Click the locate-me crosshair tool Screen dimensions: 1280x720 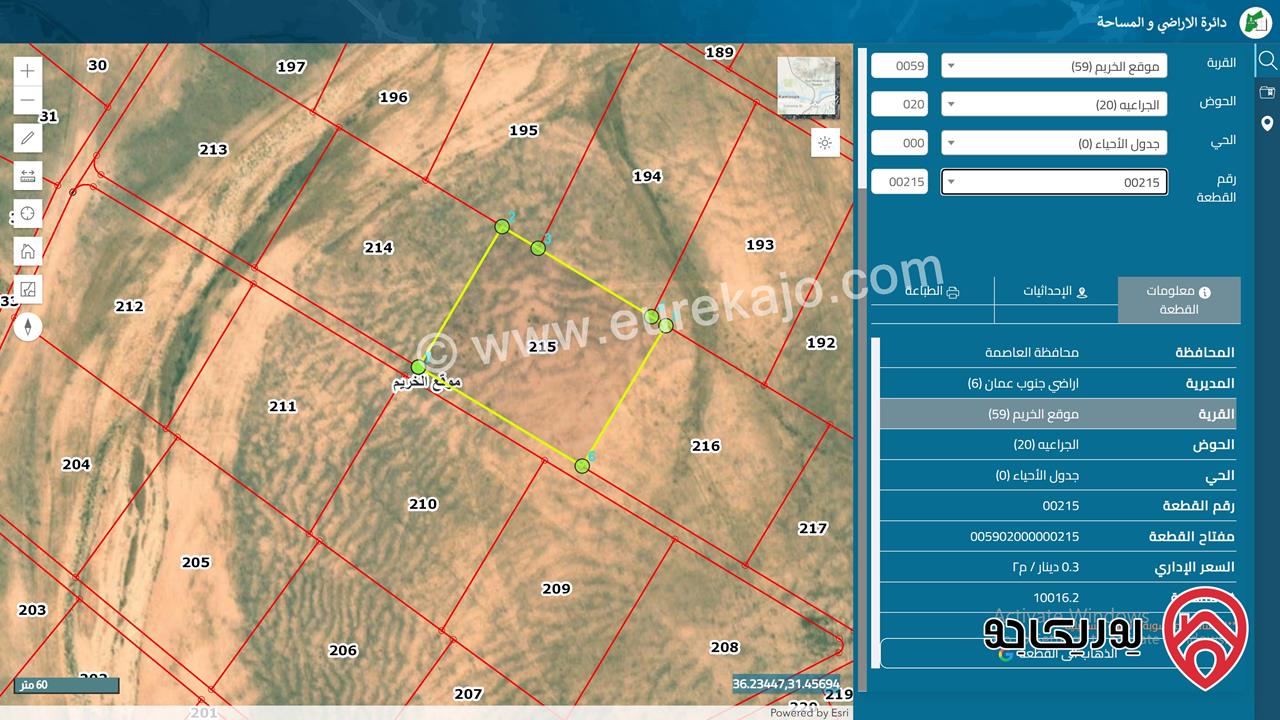pyautogui.click(x=28, y=214)
